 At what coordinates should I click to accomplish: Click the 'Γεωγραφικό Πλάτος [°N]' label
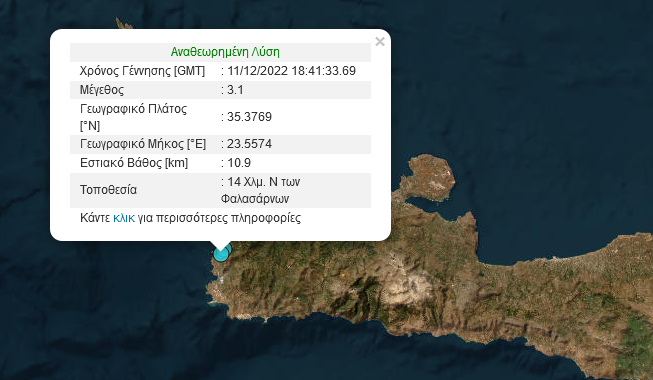pyautogui.click(x=133, y=117)
